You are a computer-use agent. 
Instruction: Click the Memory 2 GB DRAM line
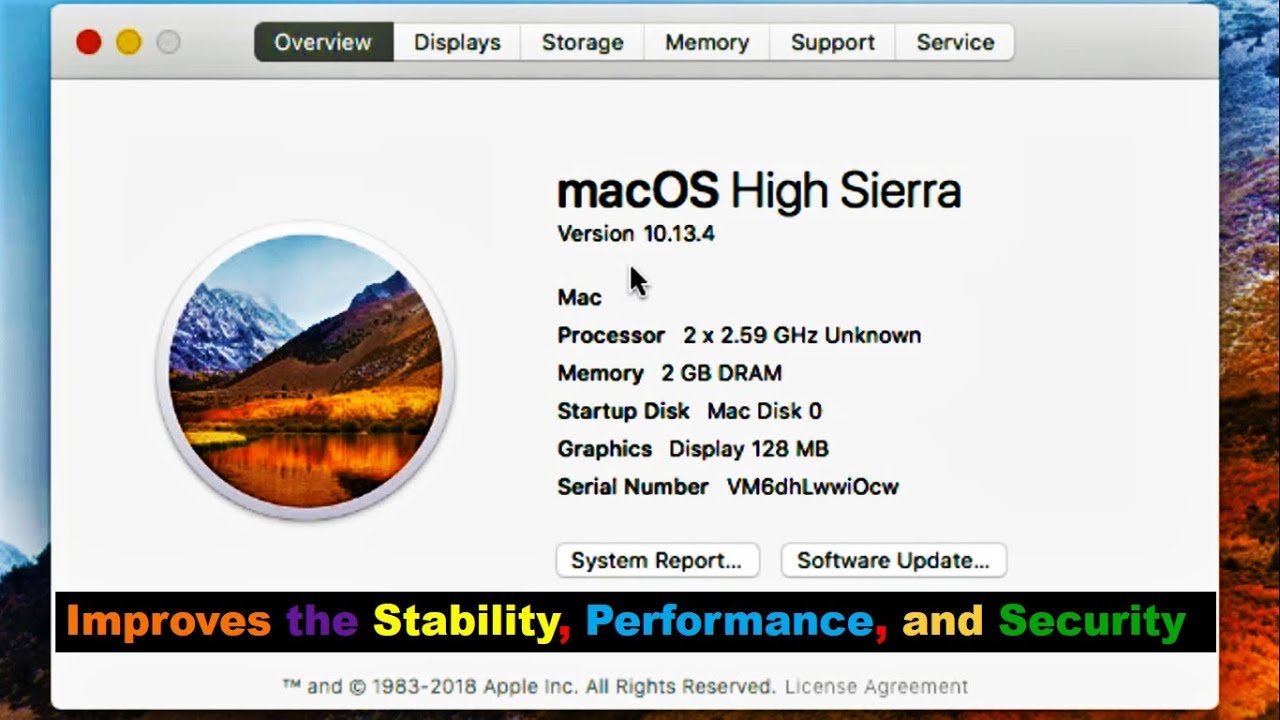pos(669,373)
